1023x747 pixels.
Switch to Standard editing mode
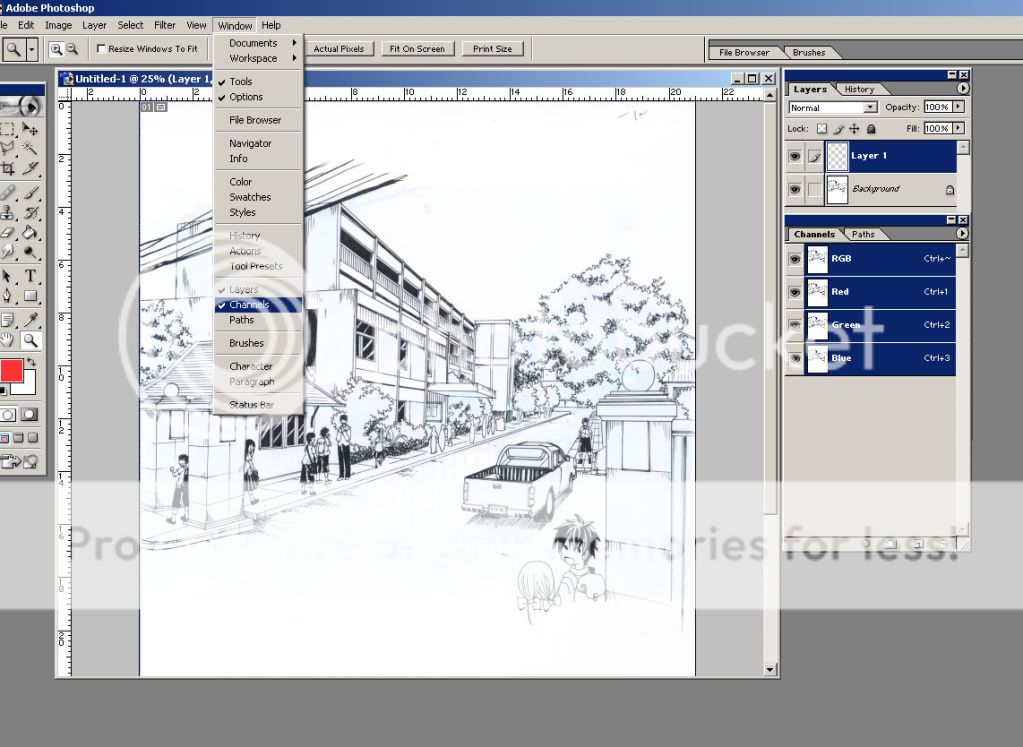pos(8,414)
